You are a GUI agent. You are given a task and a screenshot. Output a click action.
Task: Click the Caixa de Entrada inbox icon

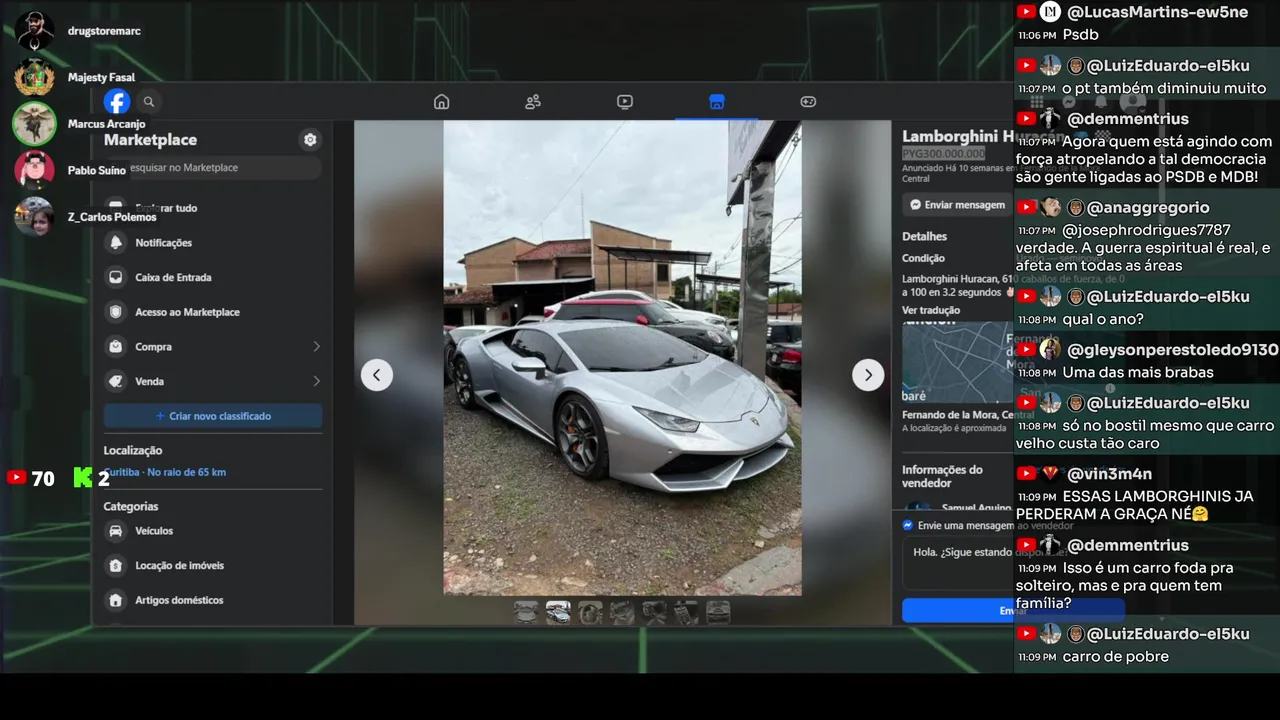tap(116, 277)
